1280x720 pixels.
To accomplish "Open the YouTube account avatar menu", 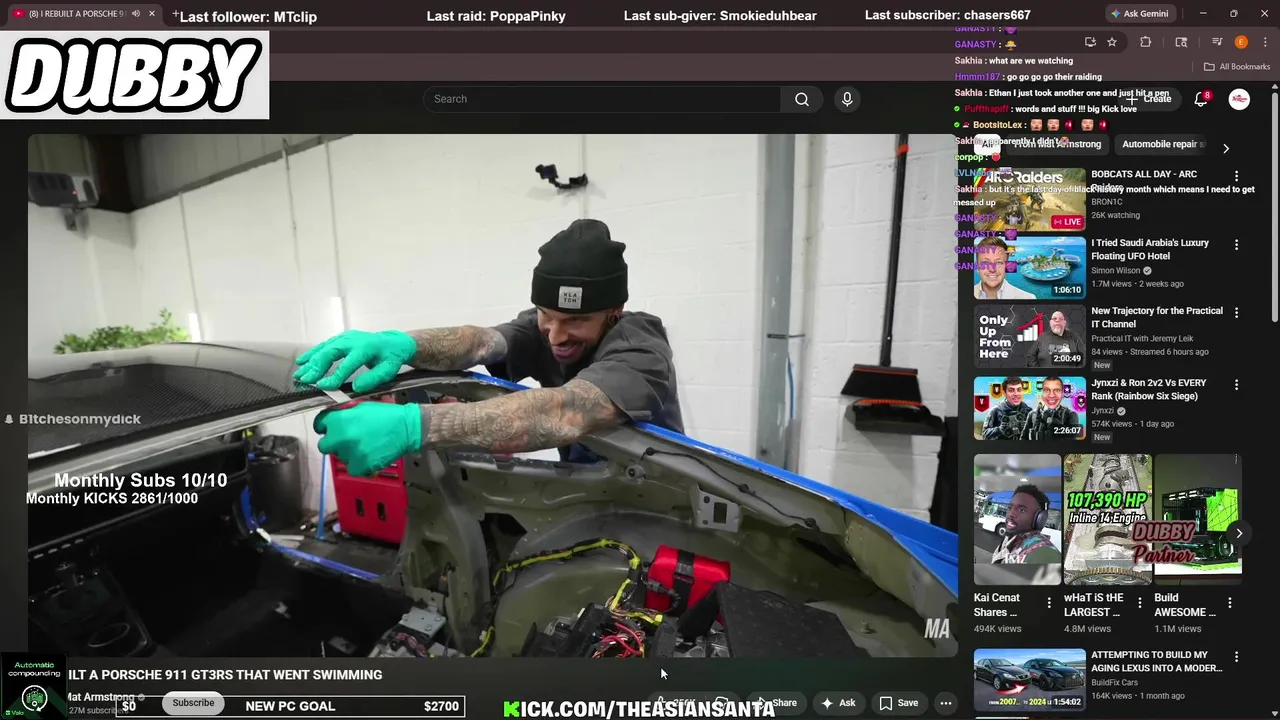I will click(x=1239, y=99).
